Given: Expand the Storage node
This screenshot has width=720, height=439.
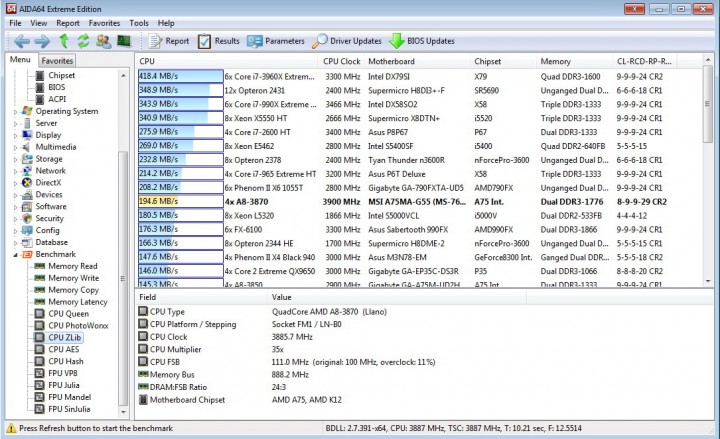Looking at the screenshot, I should [x=15, y=159].
